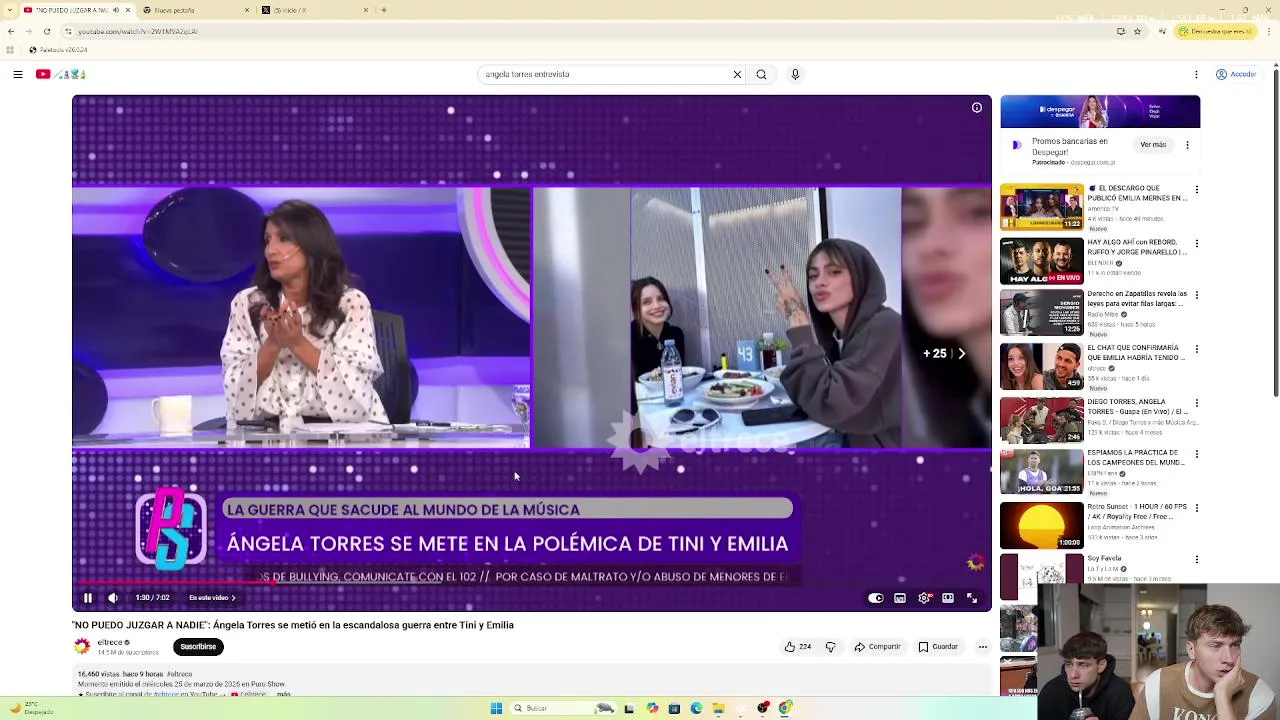Open options for 'EL CHAT QUE CONFIRMARÍA'
Viewport: 1280px width, 720px height.
point(1196,348)
